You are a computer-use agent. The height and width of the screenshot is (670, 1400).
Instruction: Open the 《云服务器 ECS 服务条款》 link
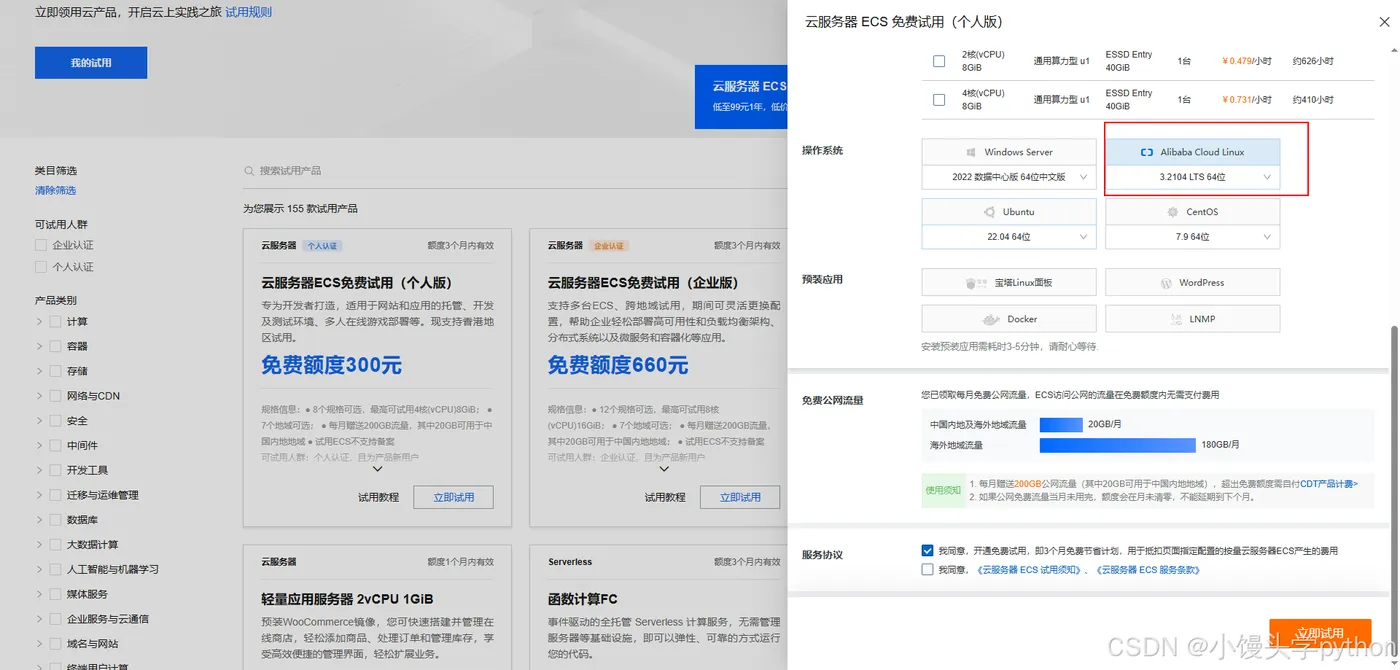pyautogui.click(x=1147, y=570)
